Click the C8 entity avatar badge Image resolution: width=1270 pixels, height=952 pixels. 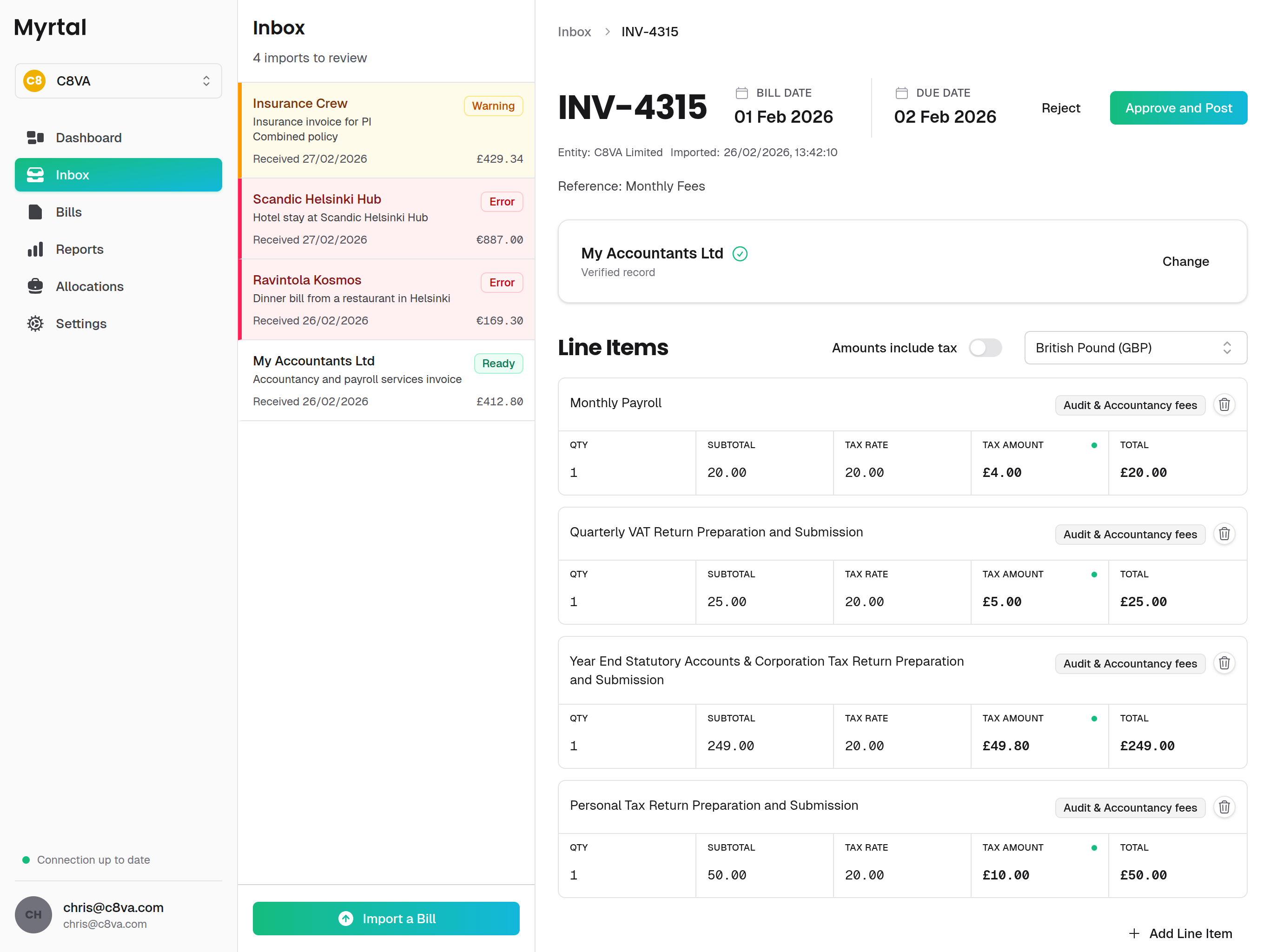(34, 80)
